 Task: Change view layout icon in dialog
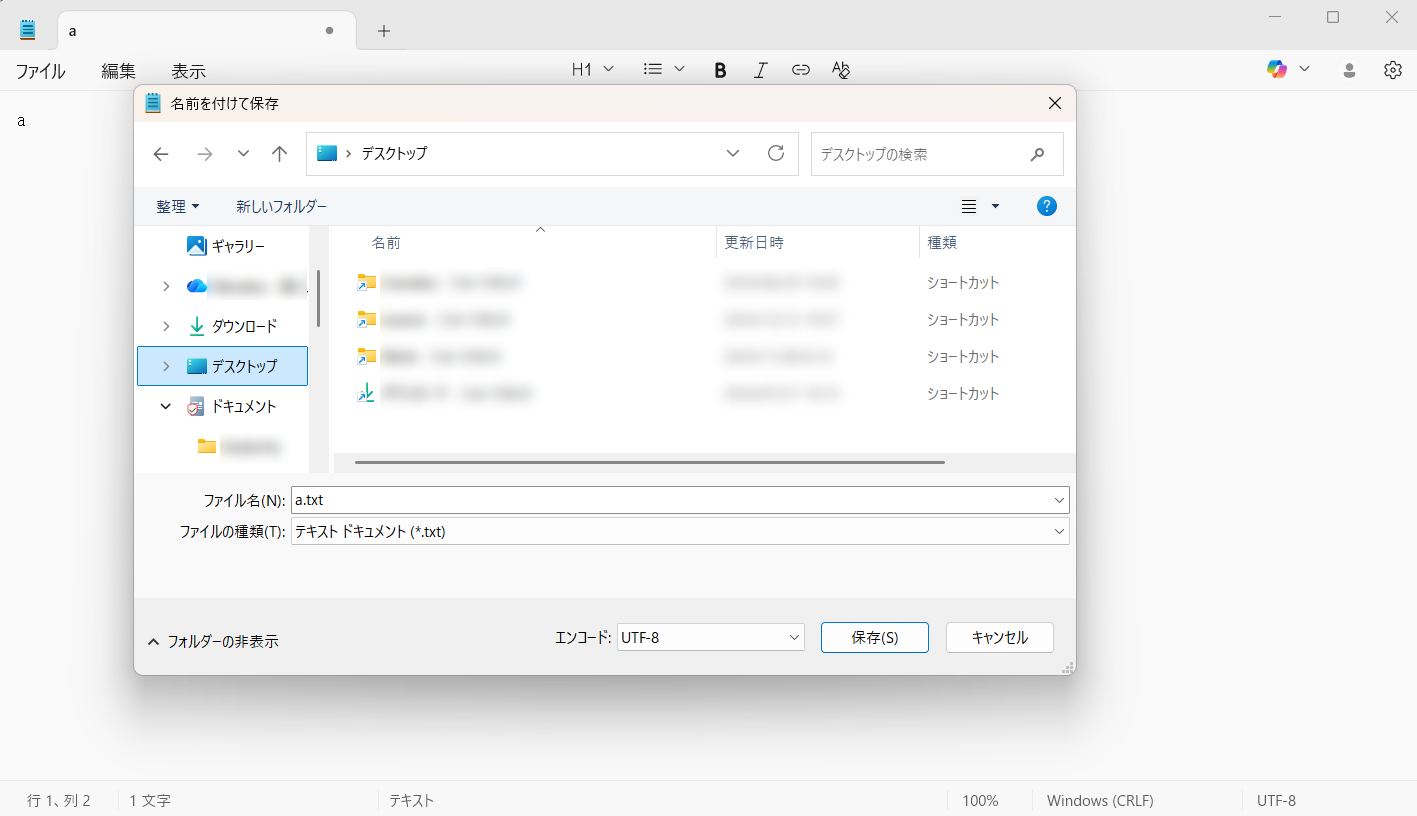(969, 206)
